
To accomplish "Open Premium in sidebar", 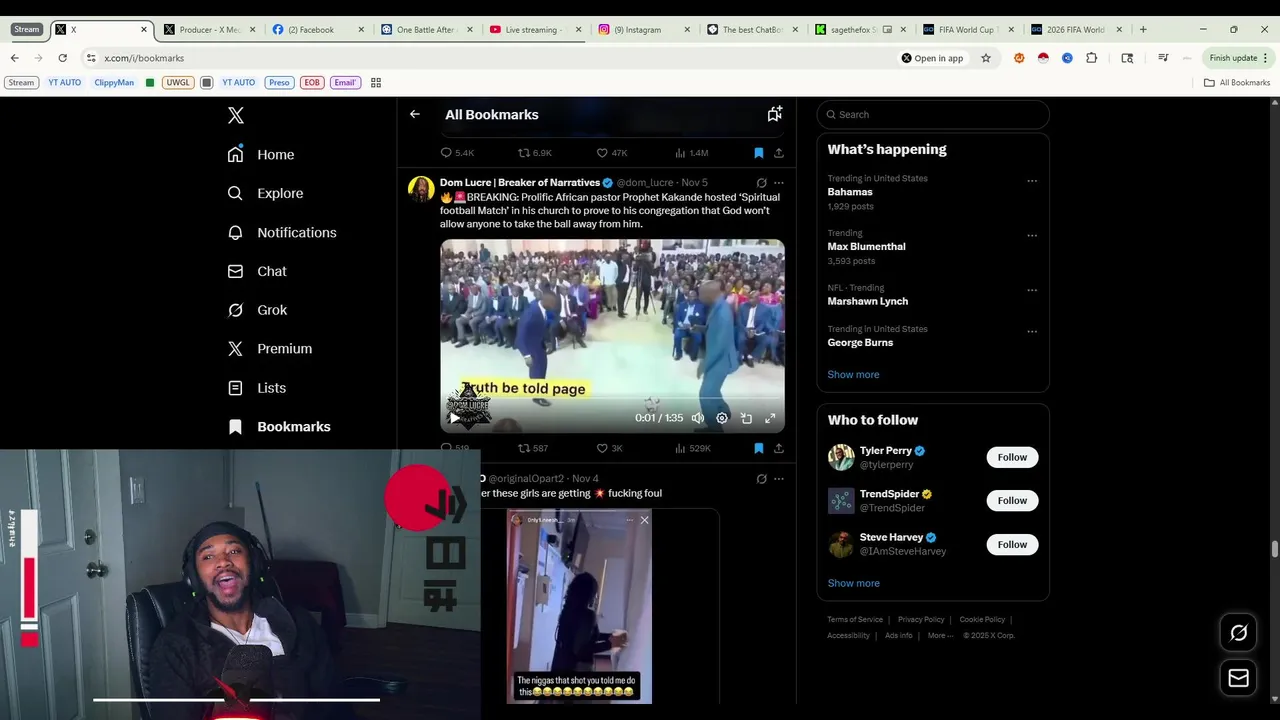I will 270,349.
